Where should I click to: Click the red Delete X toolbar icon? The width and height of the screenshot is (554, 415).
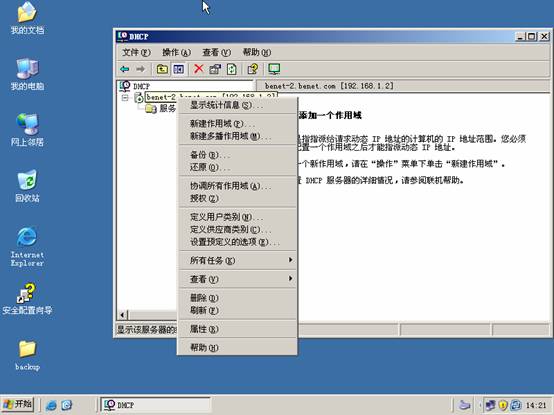199,69
